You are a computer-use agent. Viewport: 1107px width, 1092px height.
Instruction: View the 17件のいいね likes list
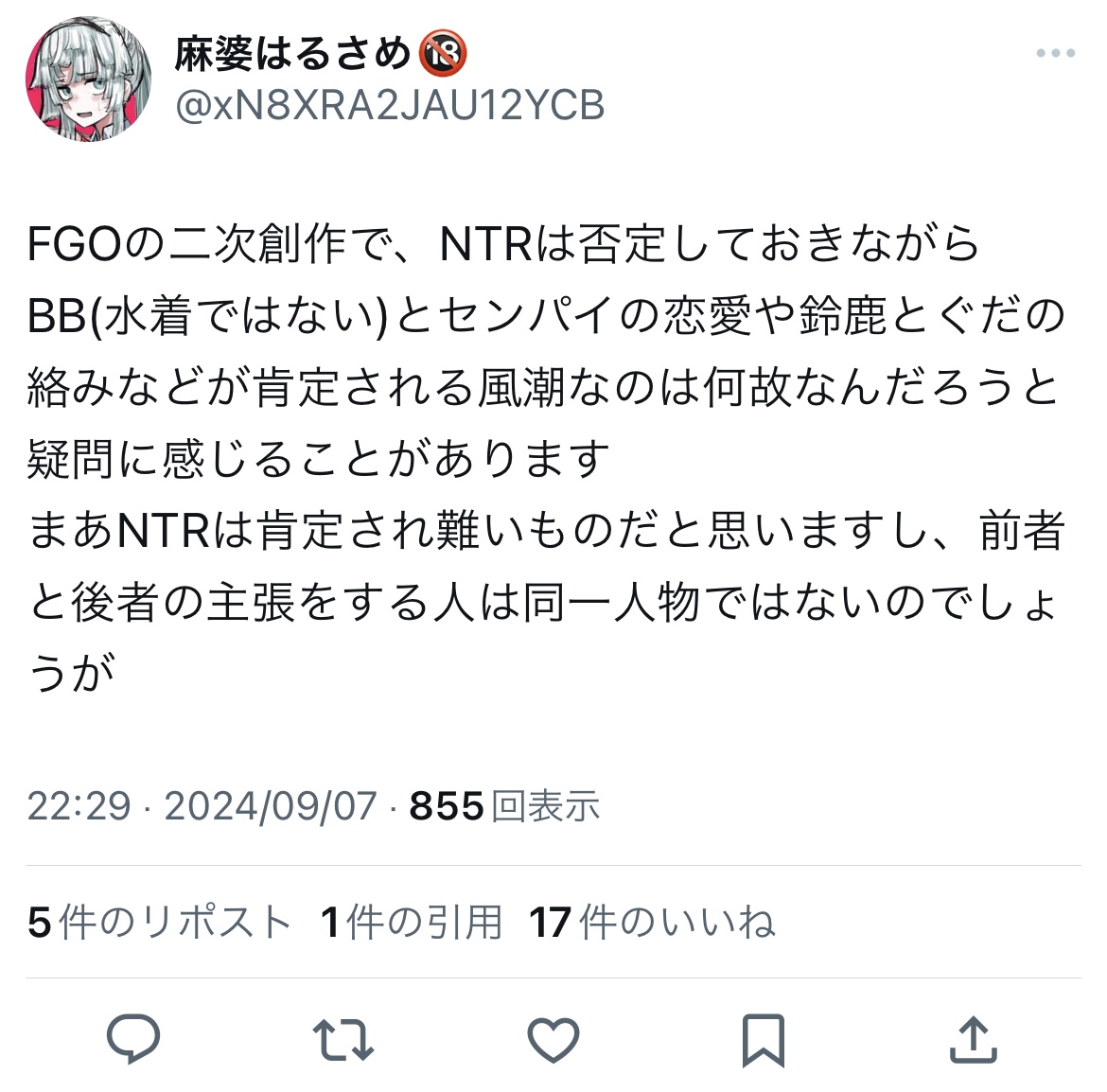(x=652, y=922)
